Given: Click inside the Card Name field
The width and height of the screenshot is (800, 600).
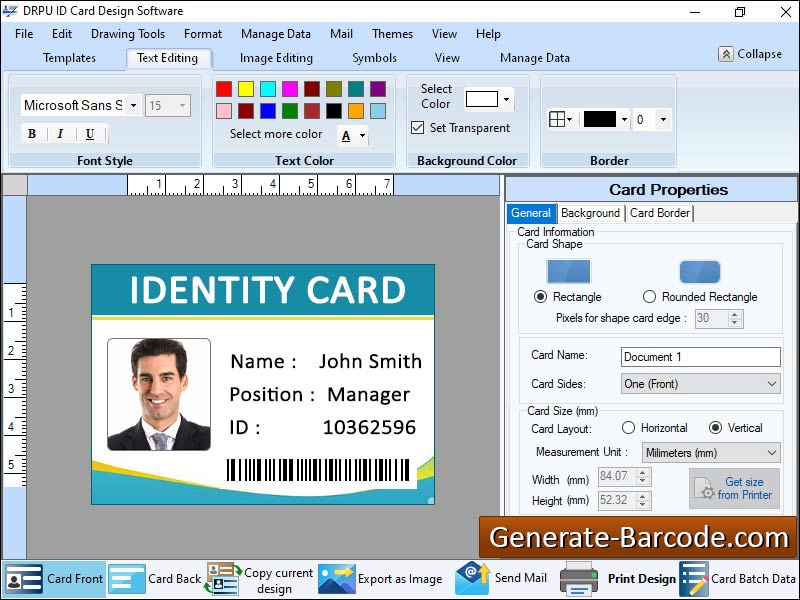Looking at the screenshot, I should tap(700, 356).
